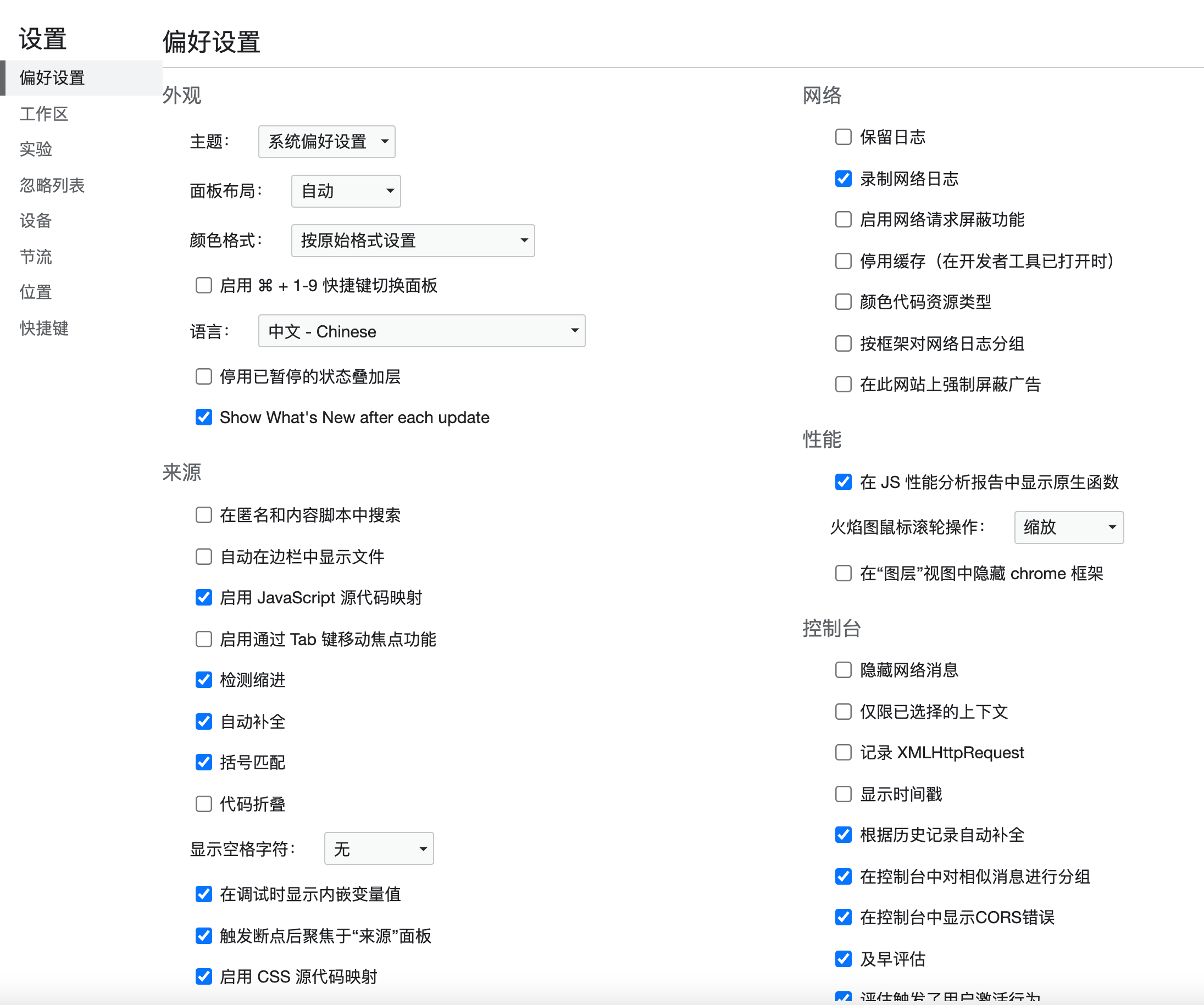Open the 语言 dropdown showing 中文 - Chinese
Screen dimensions: 1204x1005
421,331
